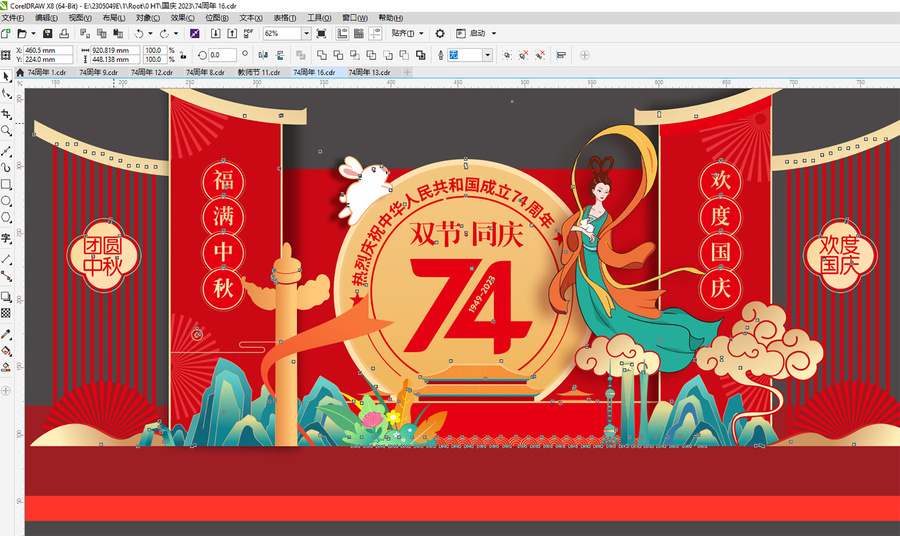Select the Zoom magnifier tool
The image size is (900, 536).
(x=6, y=131)
